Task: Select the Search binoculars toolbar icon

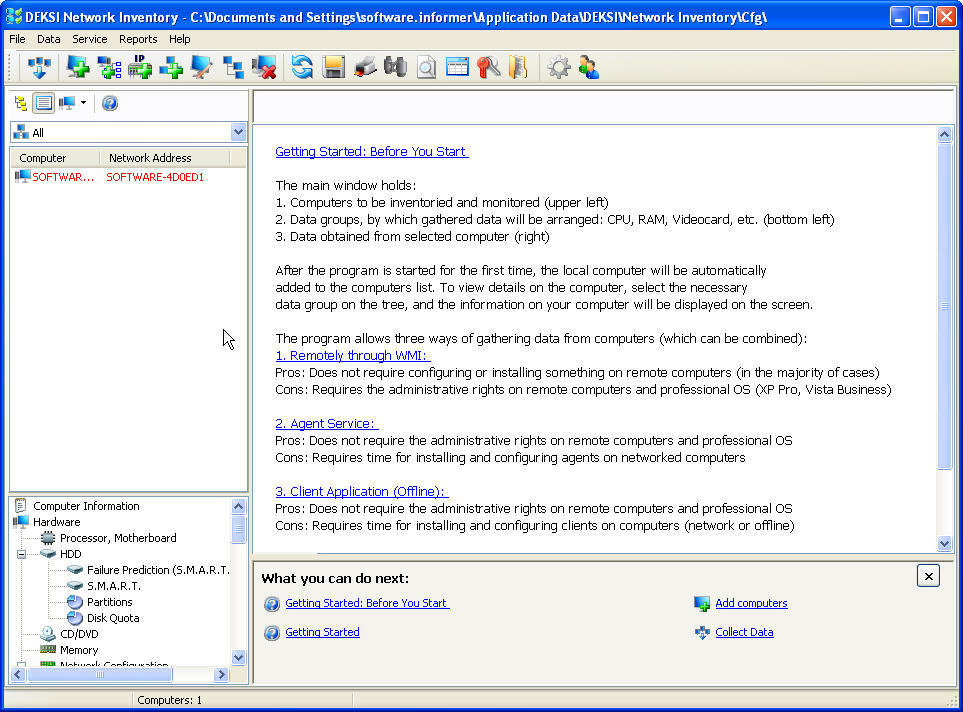Action: pyautogui.click(x=394, y=67)
